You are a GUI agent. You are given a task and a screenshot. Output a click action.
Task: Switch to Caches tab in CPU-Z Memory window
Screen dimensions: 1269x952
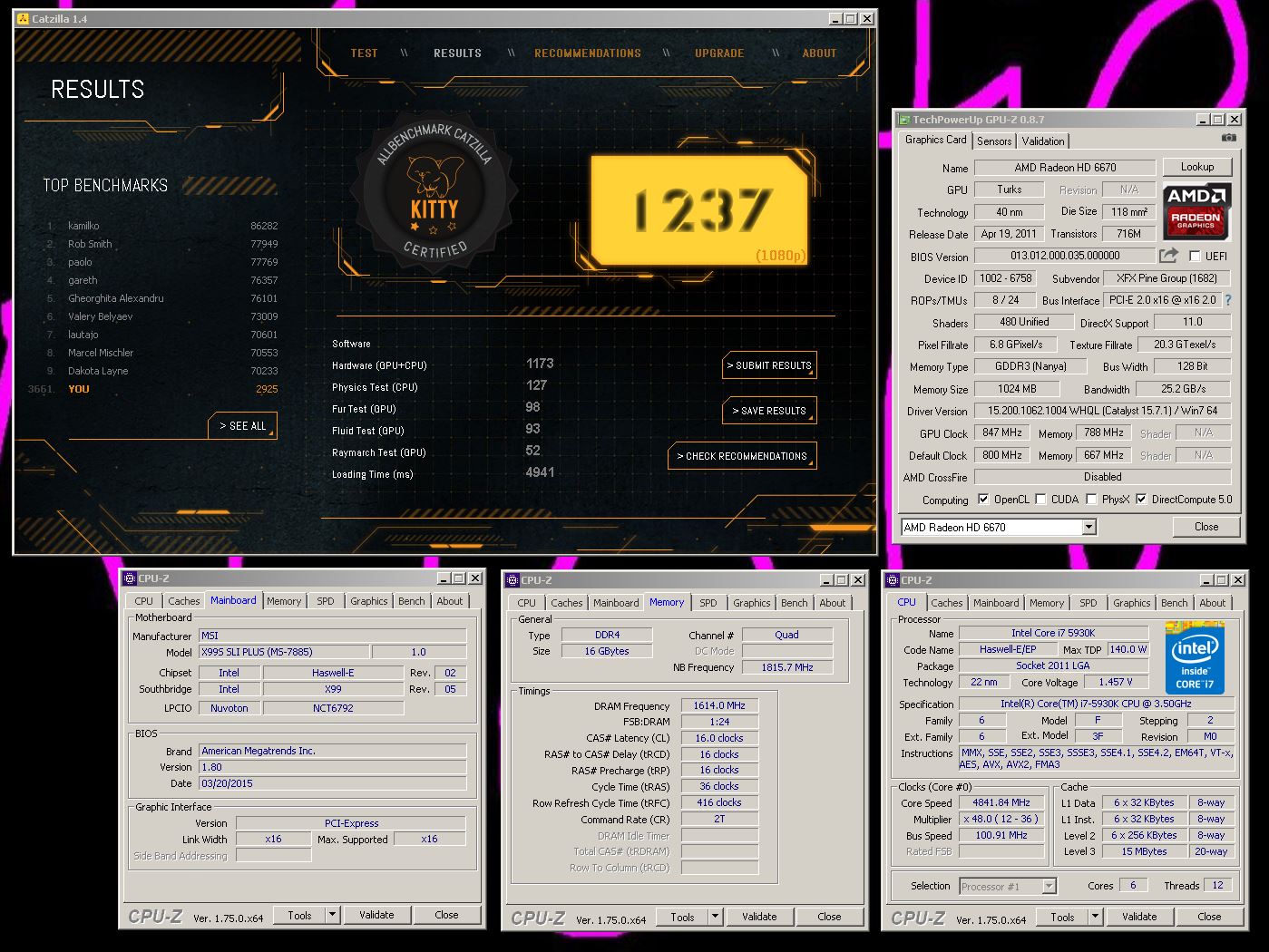pyautogui.click(x=567, y=603)
